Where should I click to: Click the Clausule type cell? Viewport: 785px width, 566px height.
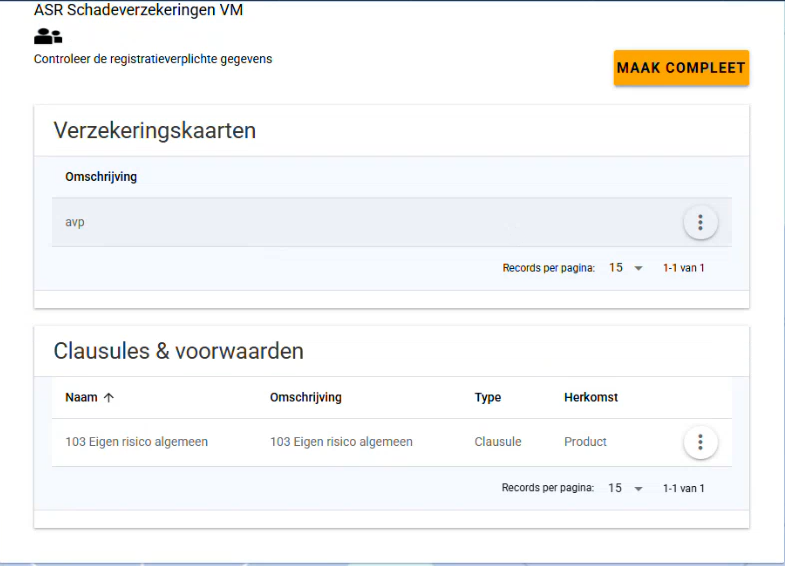(x=497, y=442)
